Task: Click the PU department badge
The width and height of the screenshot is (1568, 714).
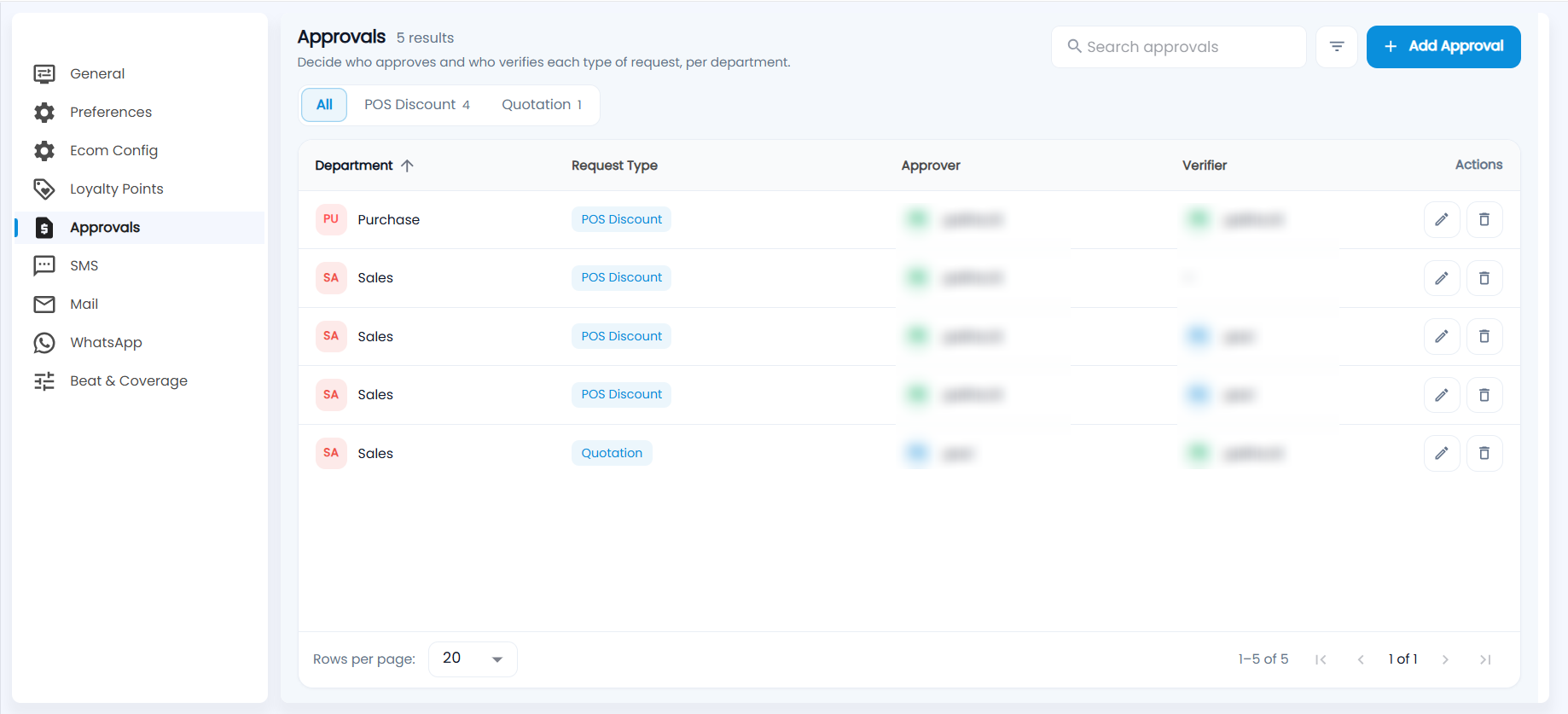Action: point(331,219)
